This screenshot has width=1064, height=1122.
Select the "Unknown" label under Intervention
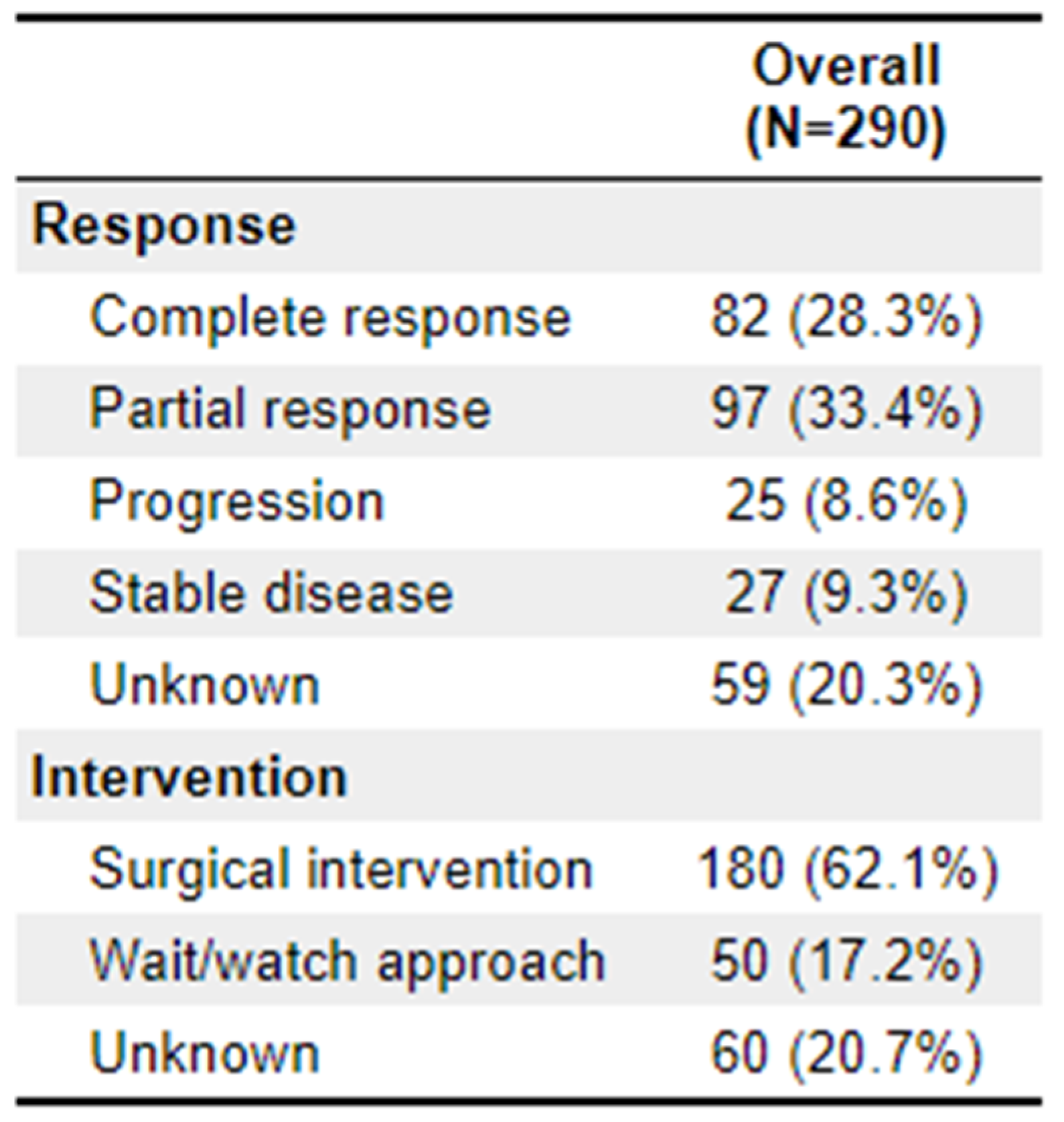click(205, 1053)
